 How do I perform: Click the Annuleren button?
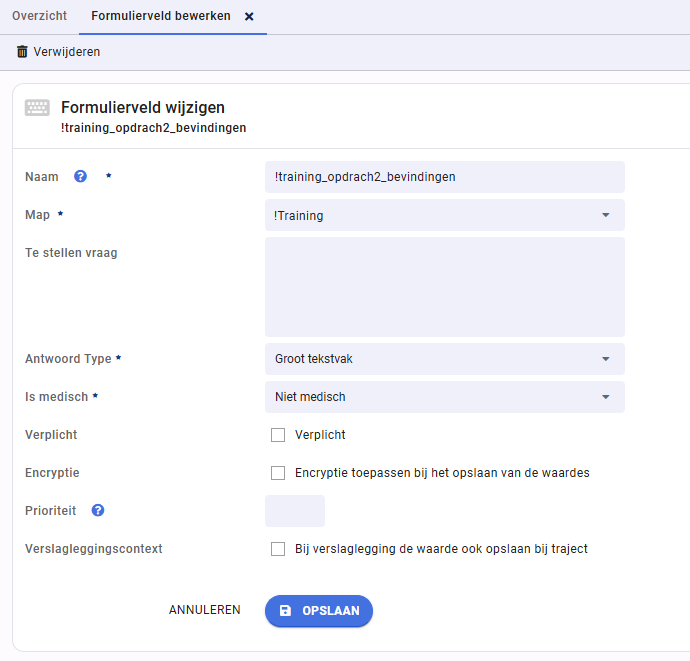click(x=204, y=610)
